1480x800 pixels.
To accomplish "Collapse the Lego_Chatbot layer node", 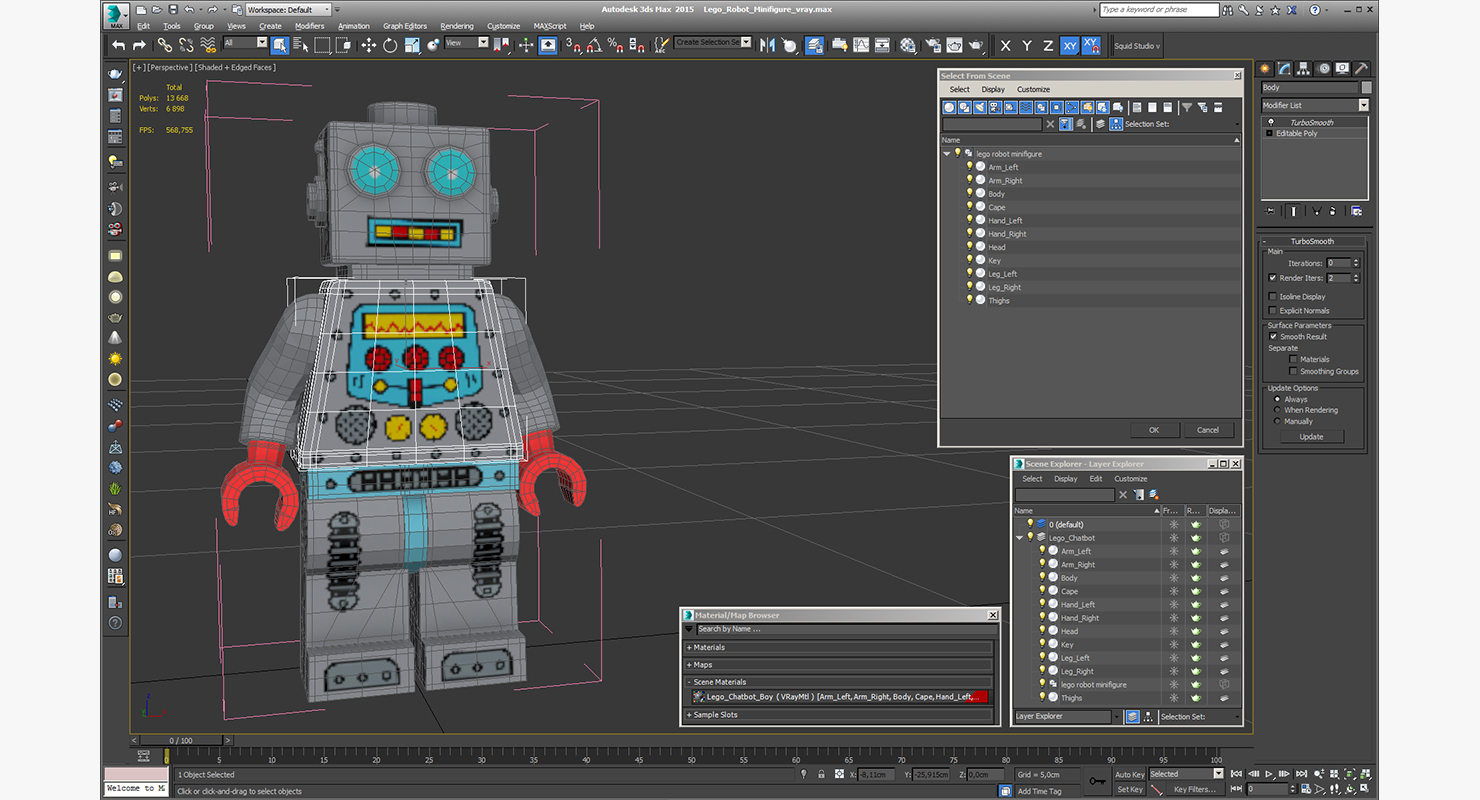I will (1020, 538).
